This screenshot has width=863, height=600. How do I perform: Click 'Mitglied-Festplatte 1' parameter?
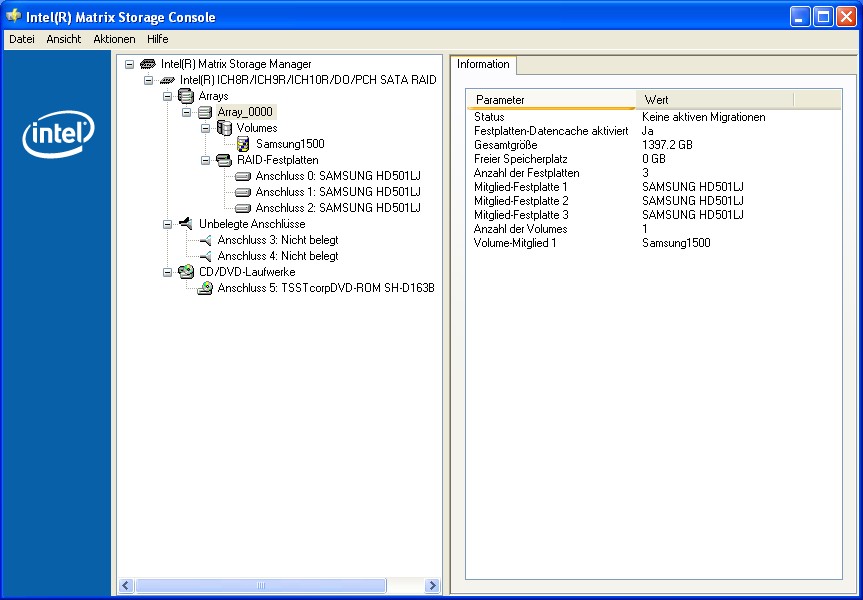(x=520, y=187)
